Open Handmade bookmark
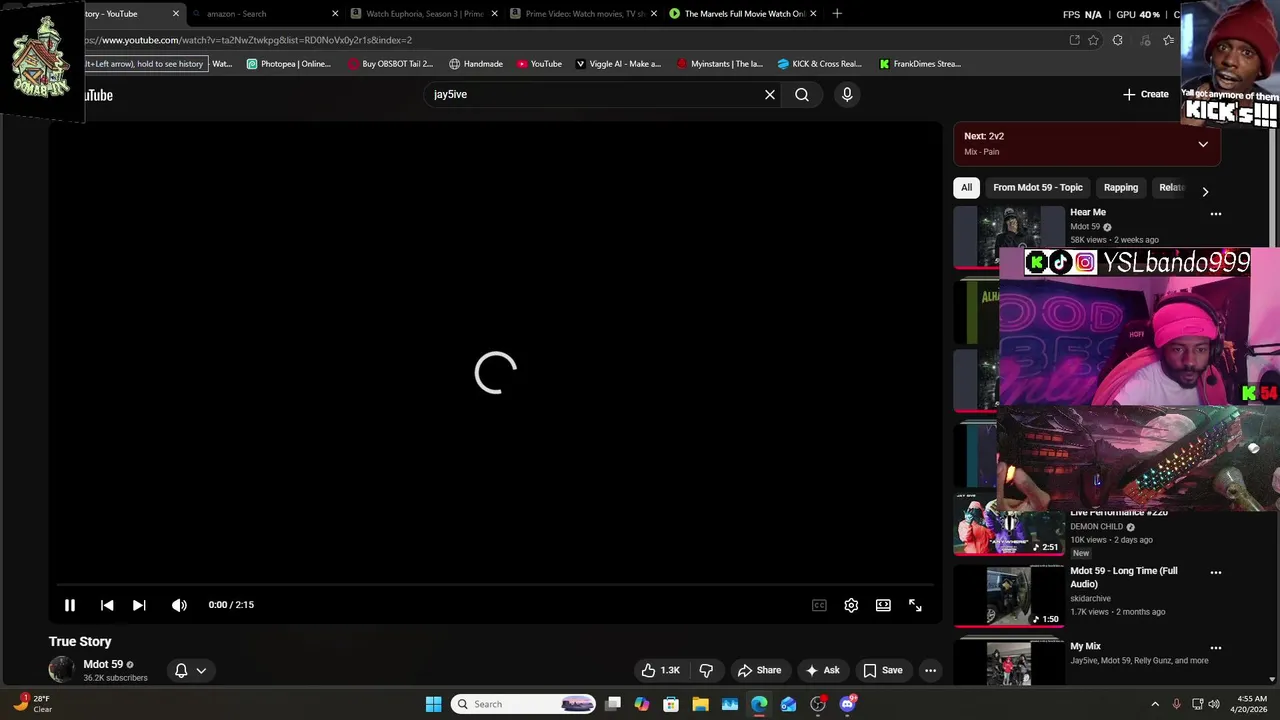The width and height of the screenshot is (1280, 720). click(x=476, y=64)
